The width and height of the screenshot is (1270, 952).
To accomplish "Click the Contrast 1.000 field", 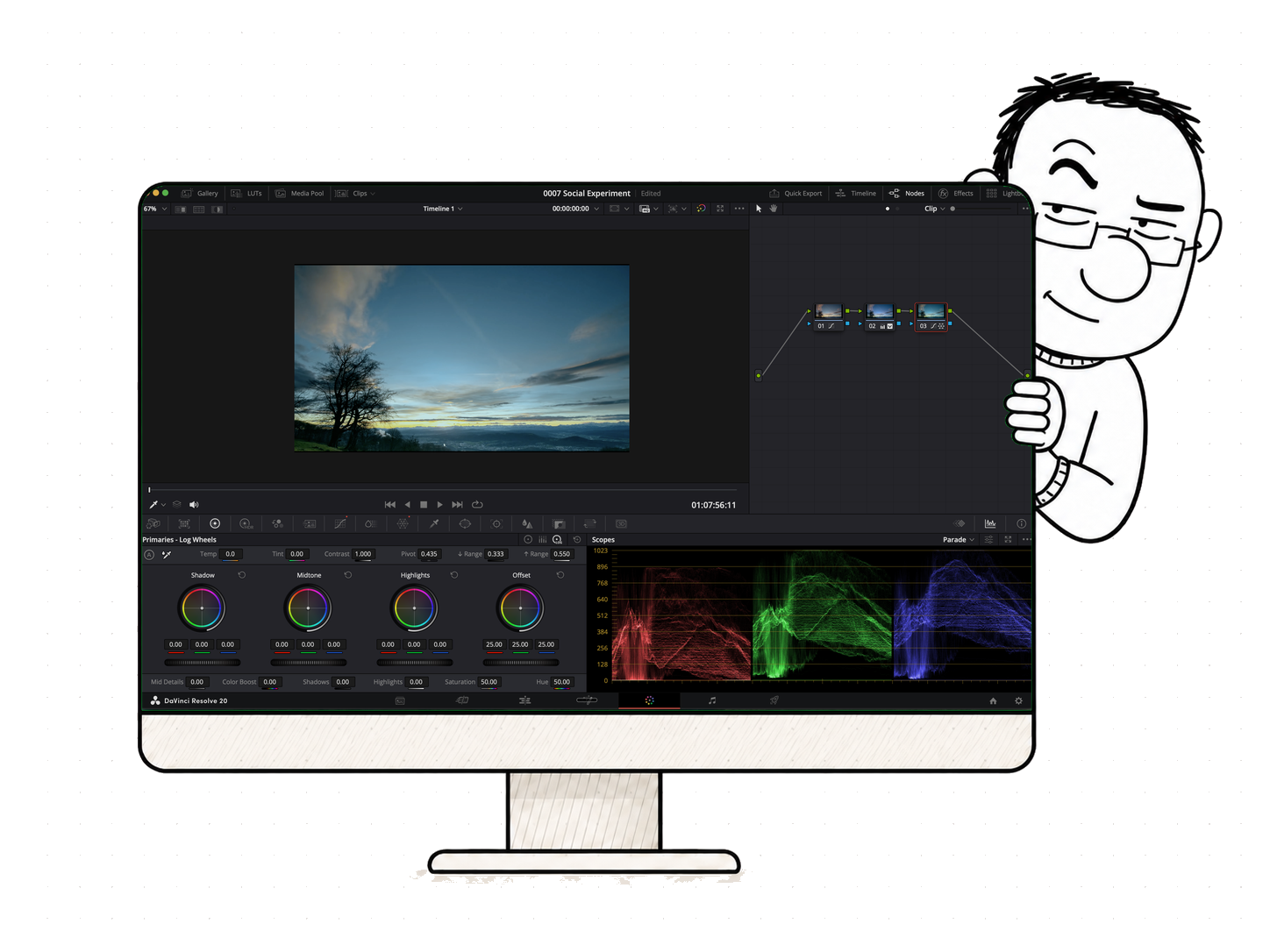I will (363, 554).
